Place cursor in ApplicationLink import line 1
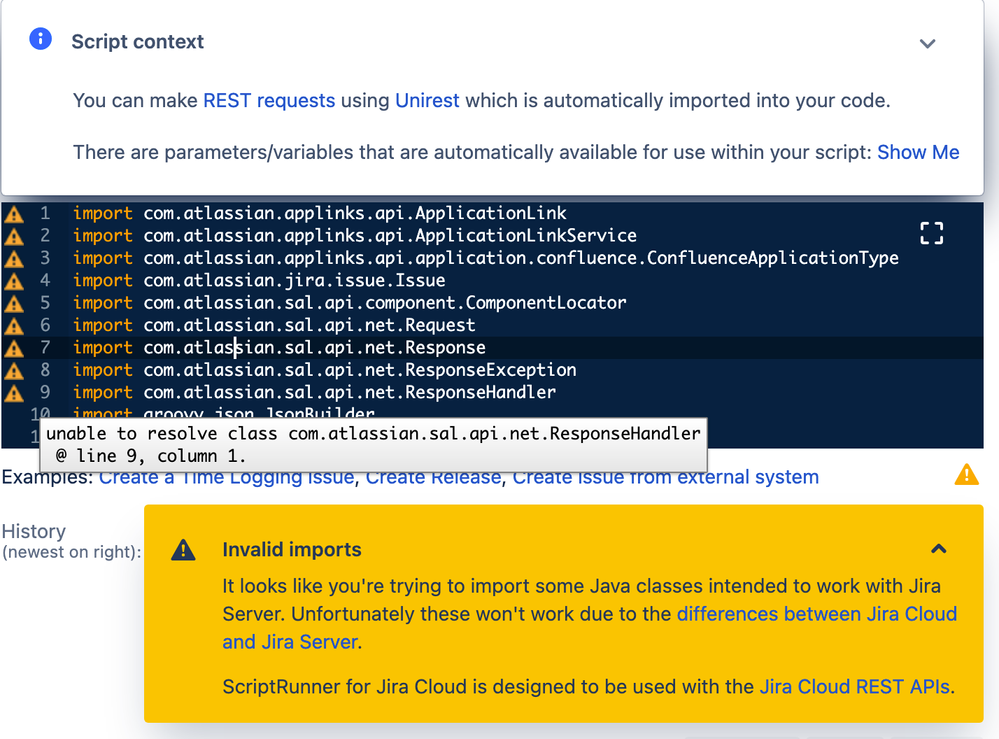Screen dimensions: 999x739 coord(319,213)
